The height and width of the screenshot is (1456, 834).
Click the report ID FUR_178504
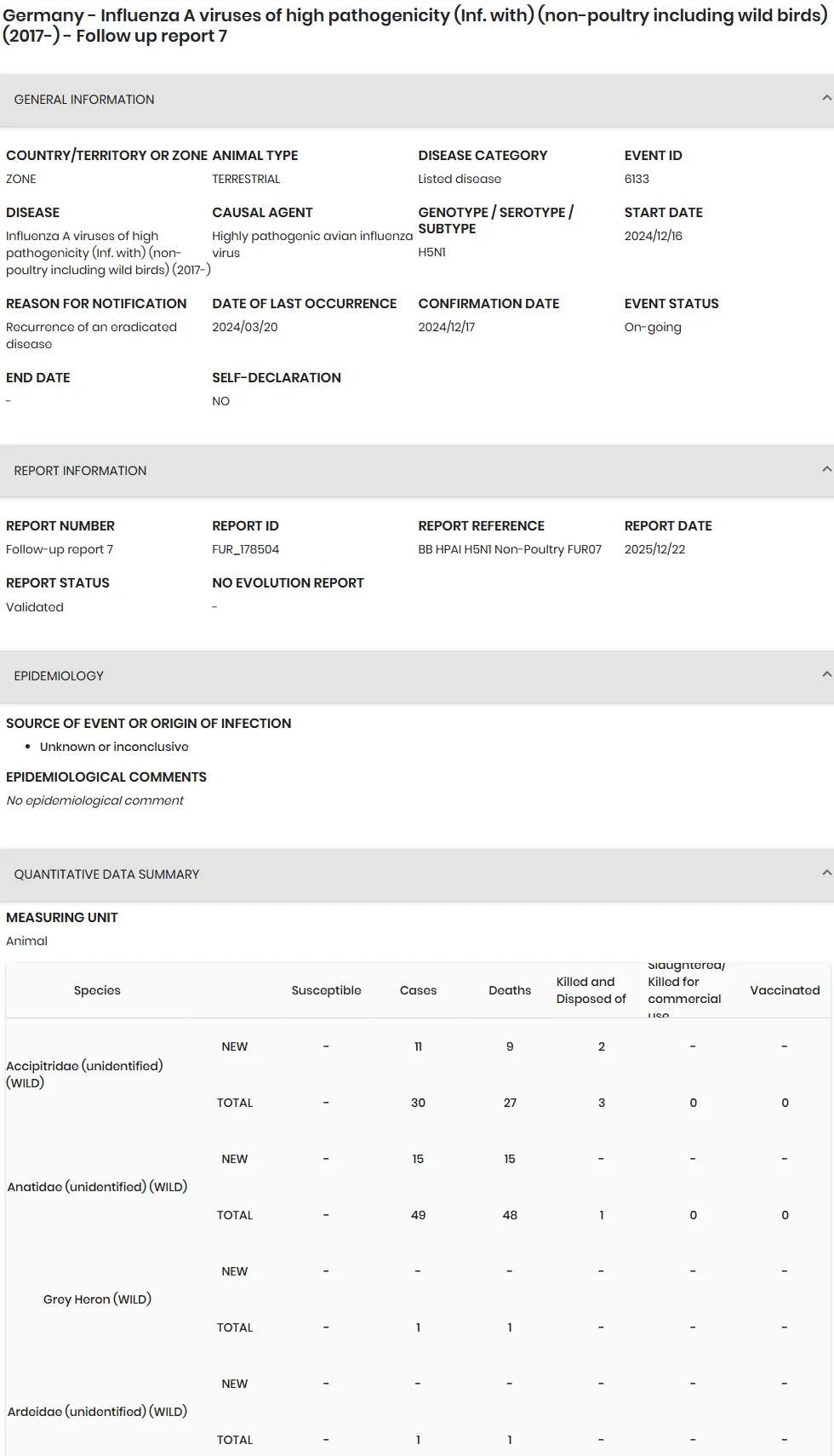(246, 549)
